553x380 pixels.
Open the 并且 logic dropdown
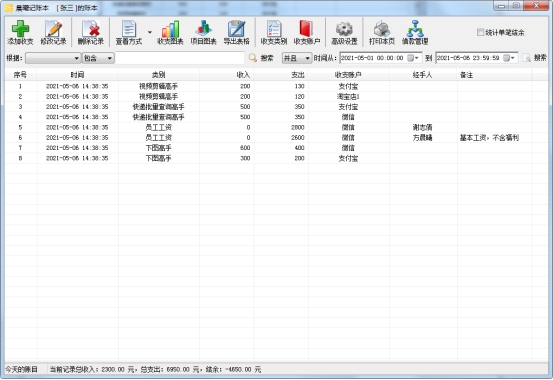point(297,58)
